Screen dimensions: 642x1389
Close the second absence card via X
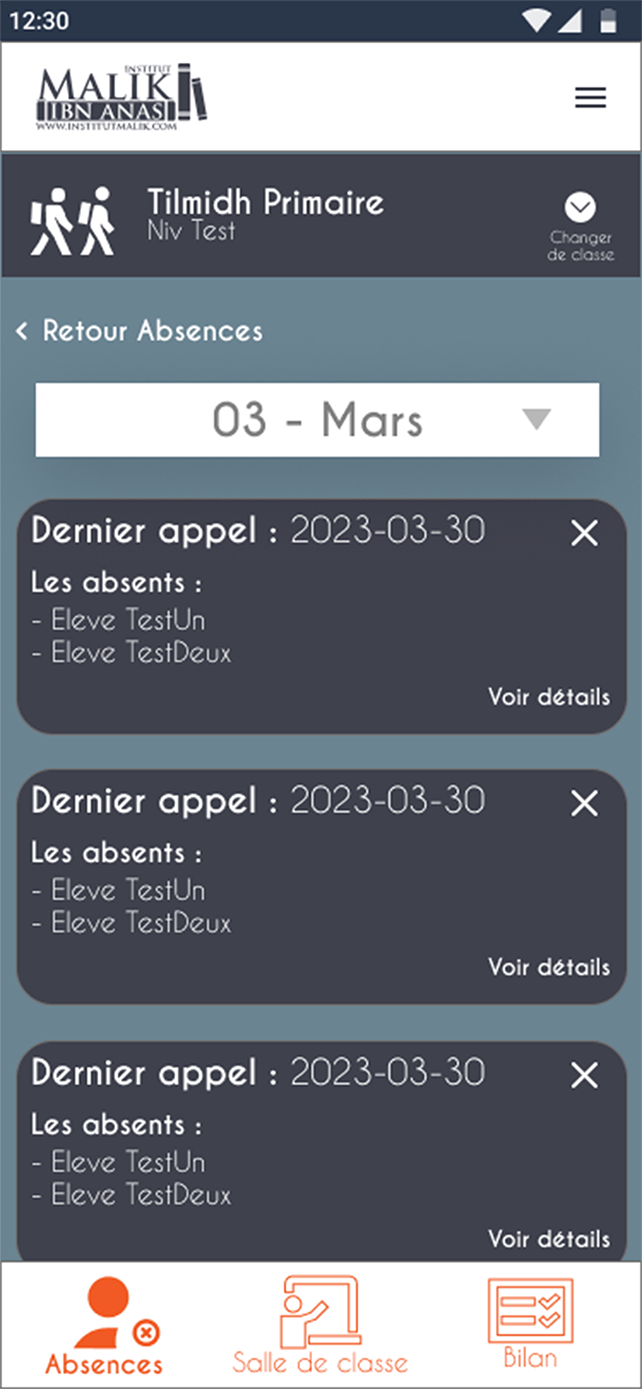[584, 804]
